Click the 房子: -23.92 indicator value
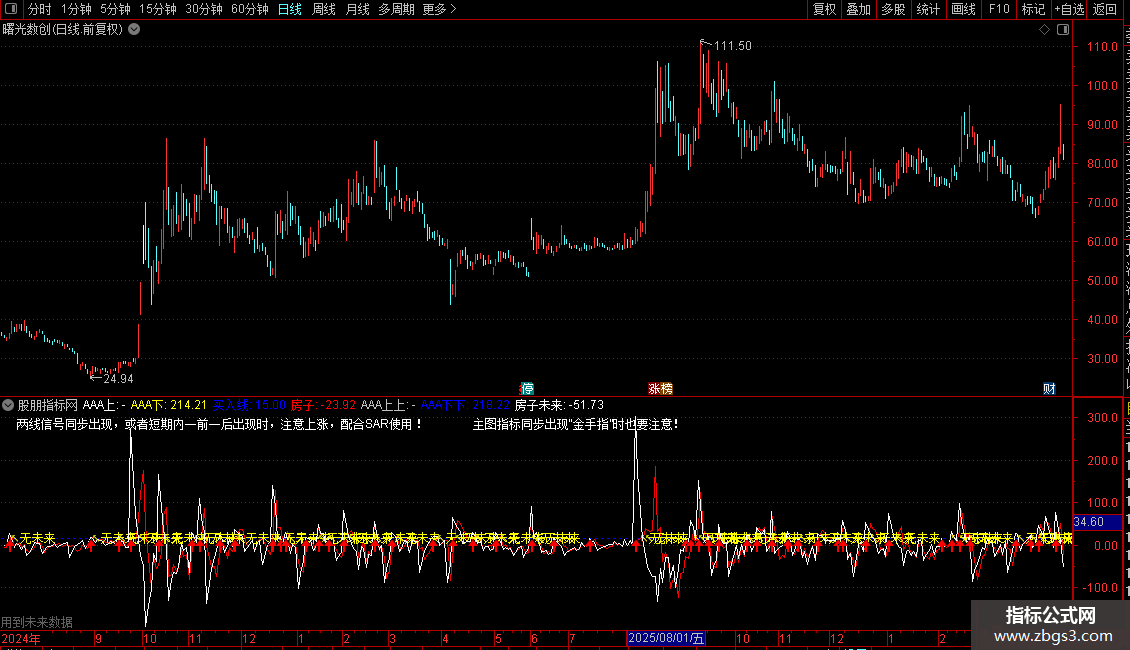 (323, 405)
